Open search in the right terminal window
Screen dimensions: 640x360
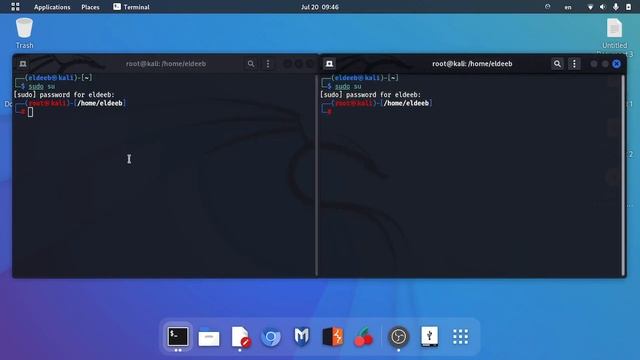pos(557,64)
